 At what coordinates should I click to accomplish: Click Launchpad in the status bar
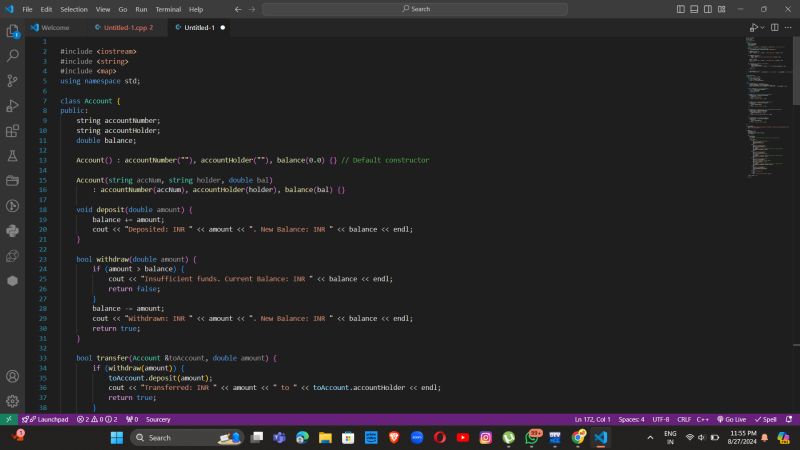coord(45,420)
